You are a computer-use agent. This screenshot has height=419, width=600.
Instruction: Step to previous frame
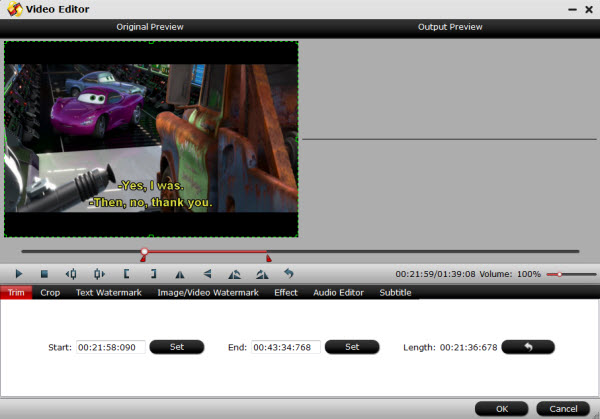pos(71,274)
